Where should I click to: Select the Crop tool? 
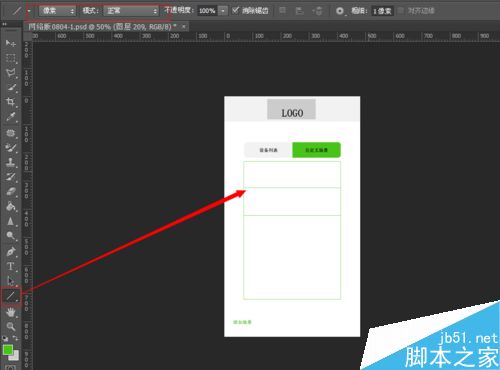11,102
